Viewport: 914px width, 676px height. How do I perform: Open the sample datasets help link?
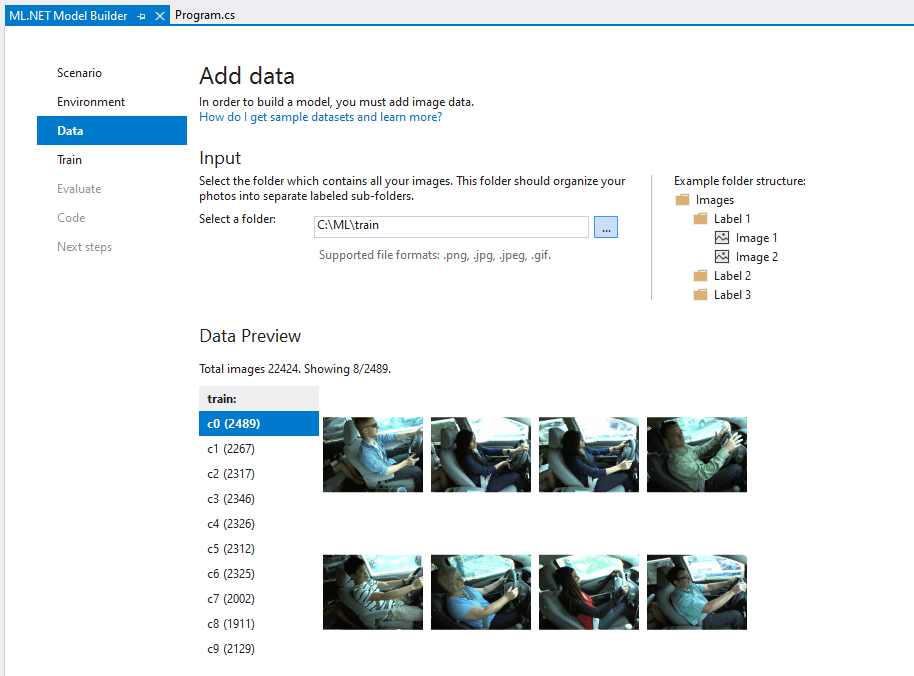coord(320,117)
